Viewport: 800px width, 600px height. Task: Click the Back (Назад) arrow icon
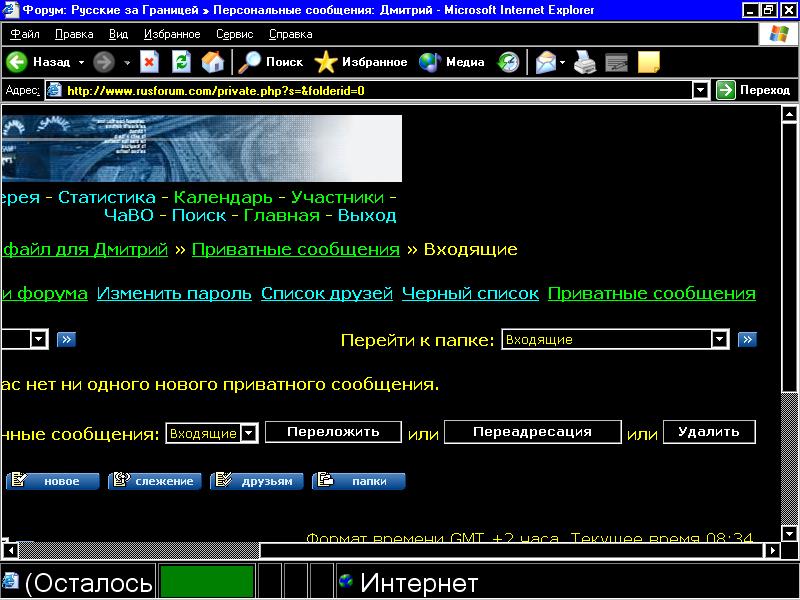tap(17, 62)
